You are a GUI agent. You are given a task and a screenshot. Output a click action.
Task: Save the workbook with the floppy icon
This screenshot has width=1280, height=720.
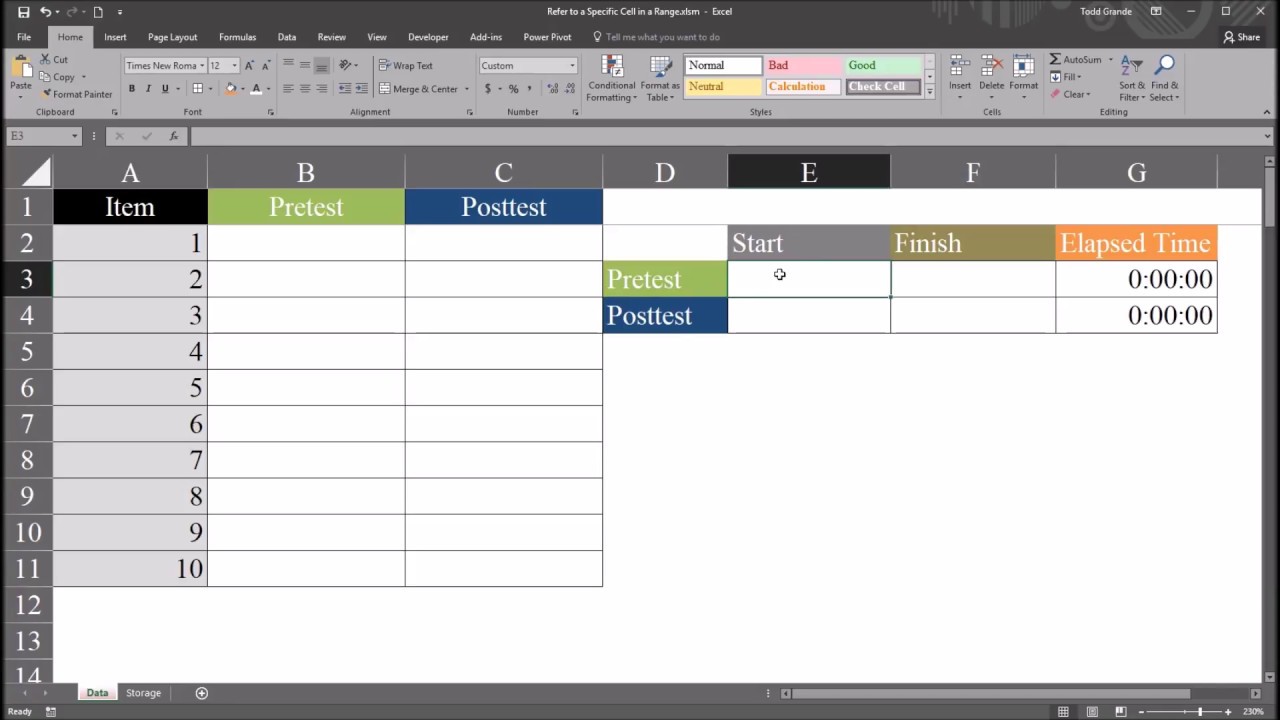(x=23, y=12)
